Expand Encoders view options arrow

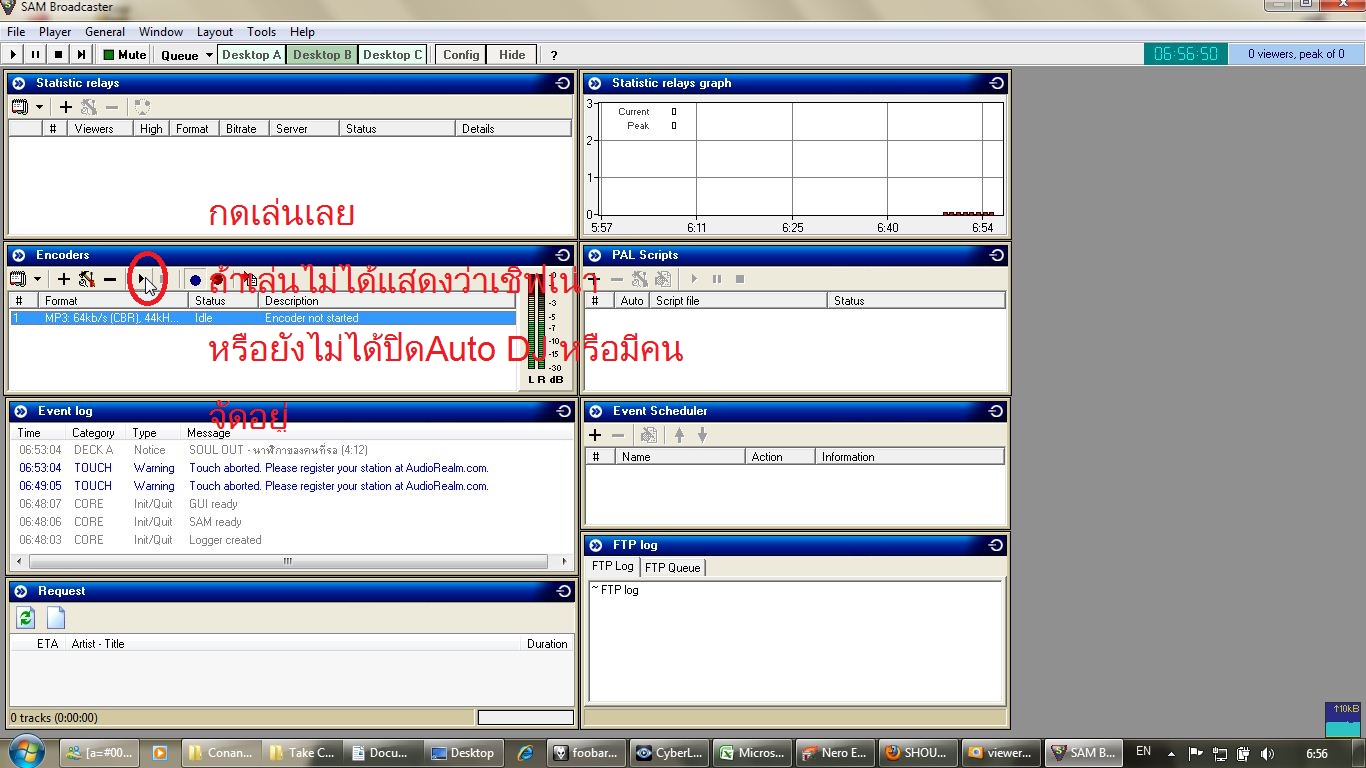pos(38,280)
